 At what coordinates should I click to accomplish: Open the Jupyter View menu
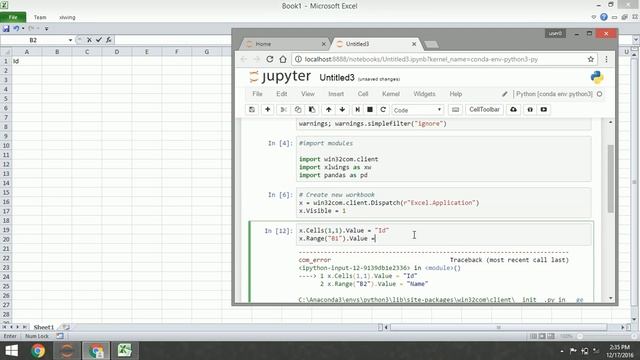coord(308,94)
